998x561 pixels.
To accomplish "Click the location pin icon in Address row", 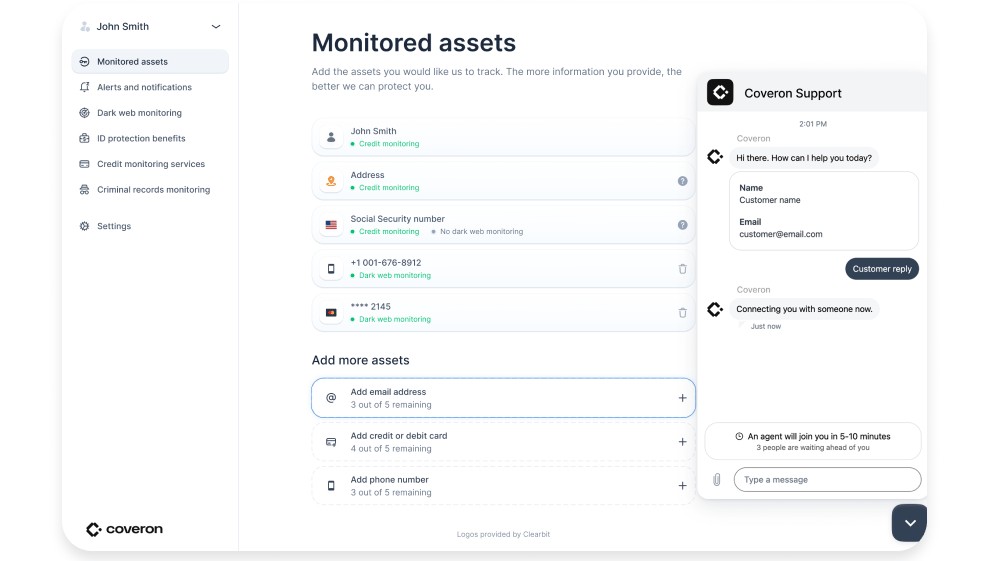I will point(331,181).
